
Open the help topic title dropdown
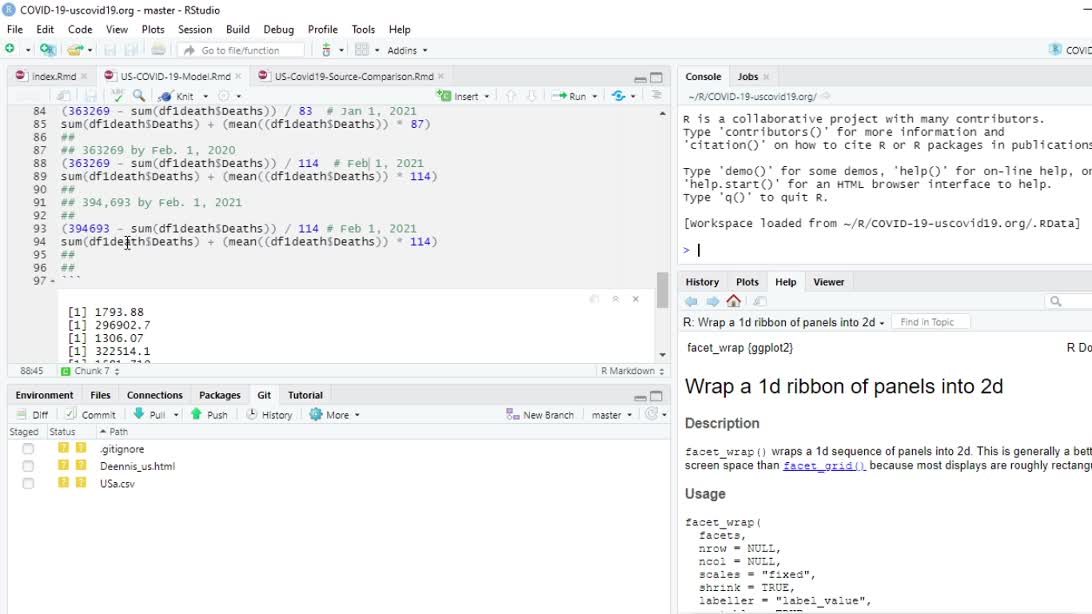pos(784,322)
